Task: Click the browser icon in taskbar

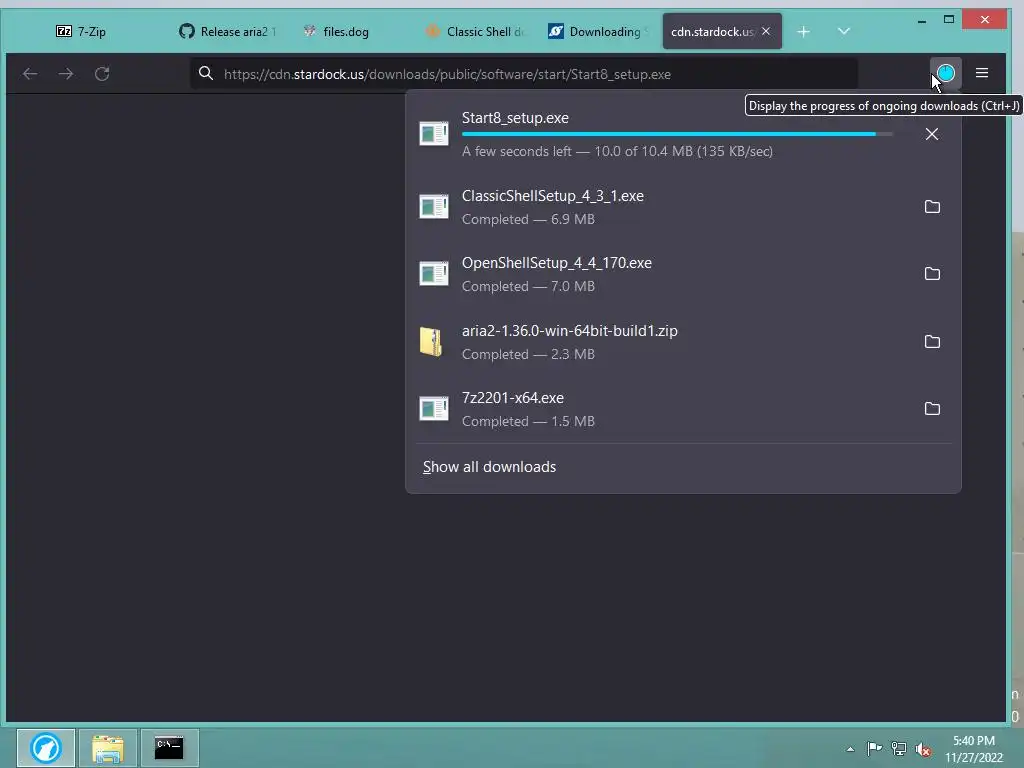Action: coord(46,748)
